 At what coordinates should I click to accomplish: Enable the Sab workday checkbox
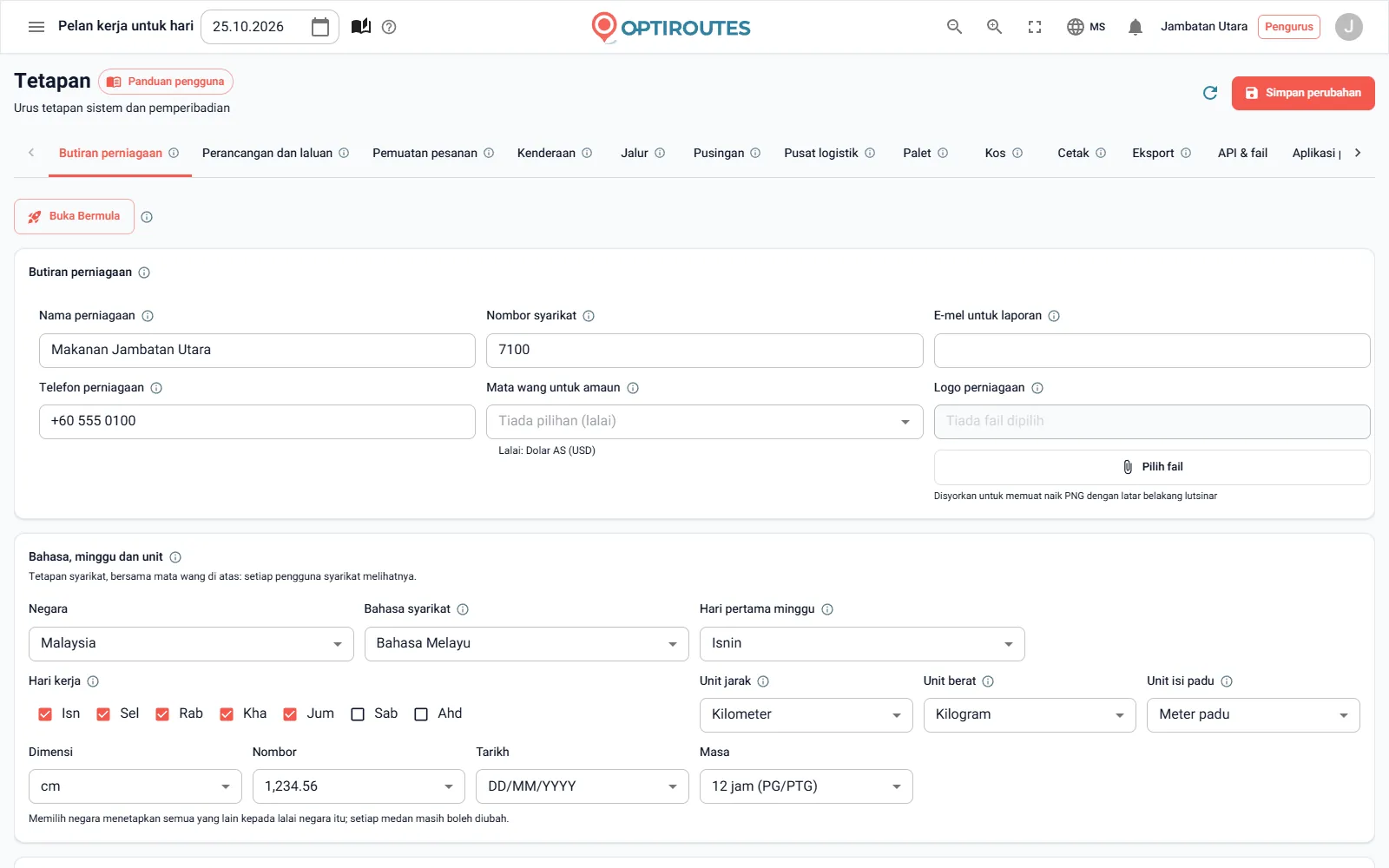tap(358, 714)
